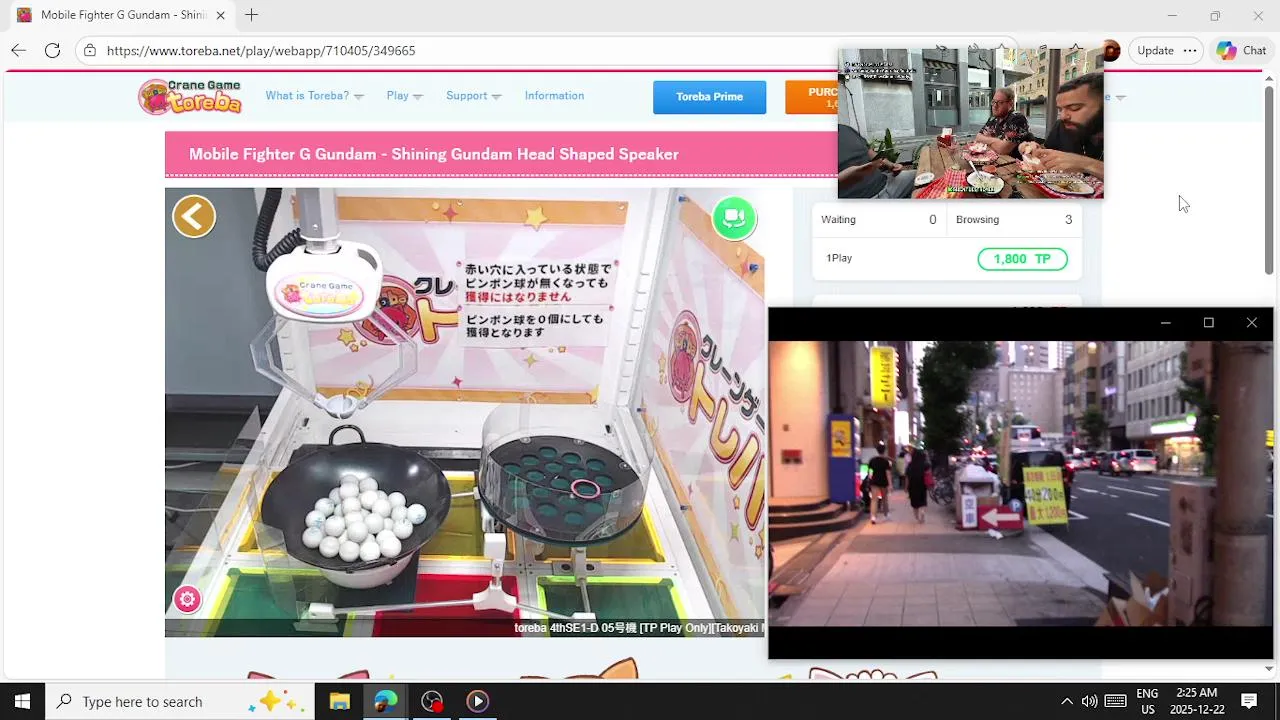Viewport: 1280px width, 720px height.
Task: View site information lock icon
Action: [x=90, y=50]
